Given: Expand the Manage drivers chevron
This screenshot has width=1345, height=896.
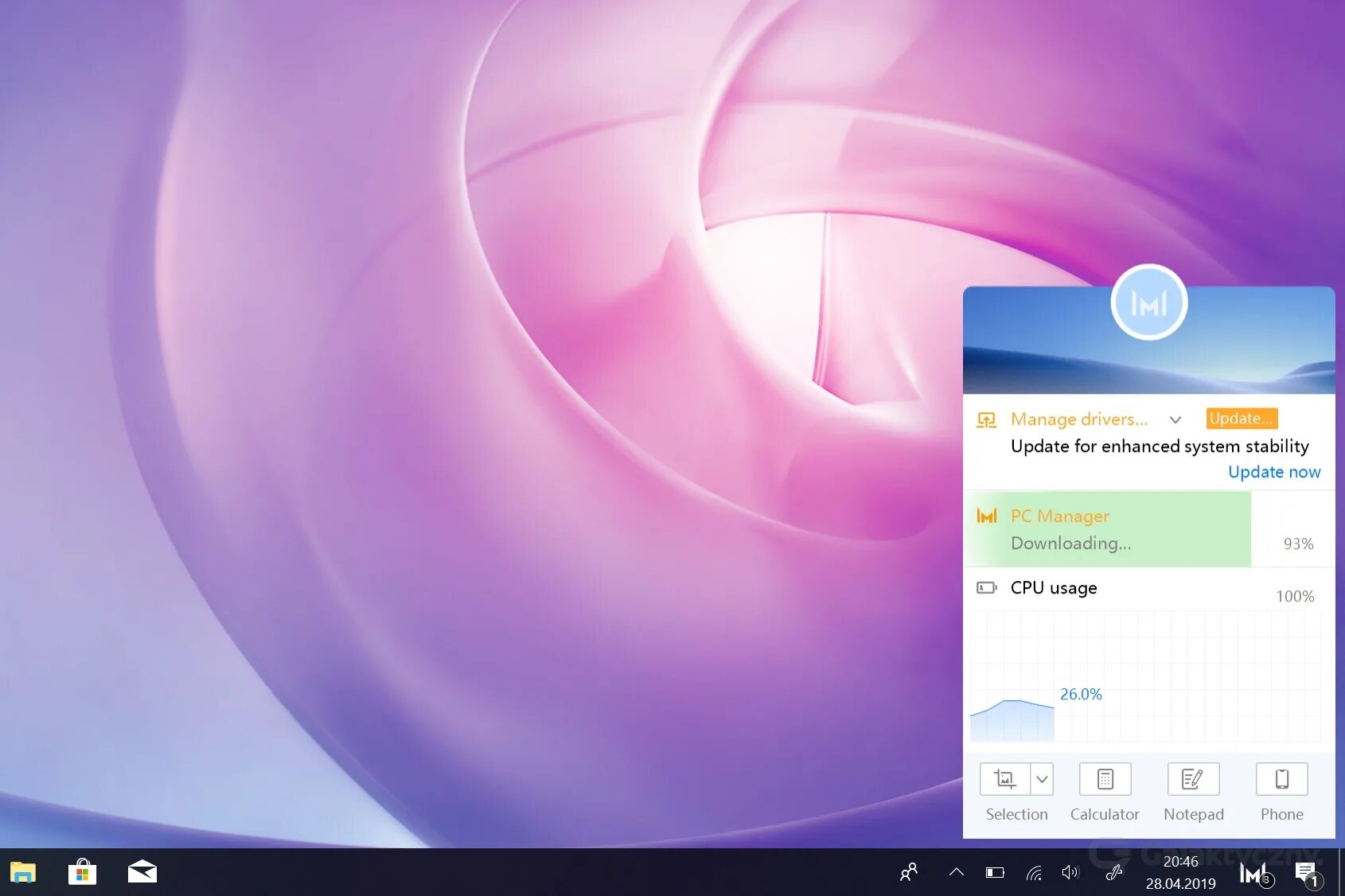Looking at the screenshot, I should pos(1175,419).
